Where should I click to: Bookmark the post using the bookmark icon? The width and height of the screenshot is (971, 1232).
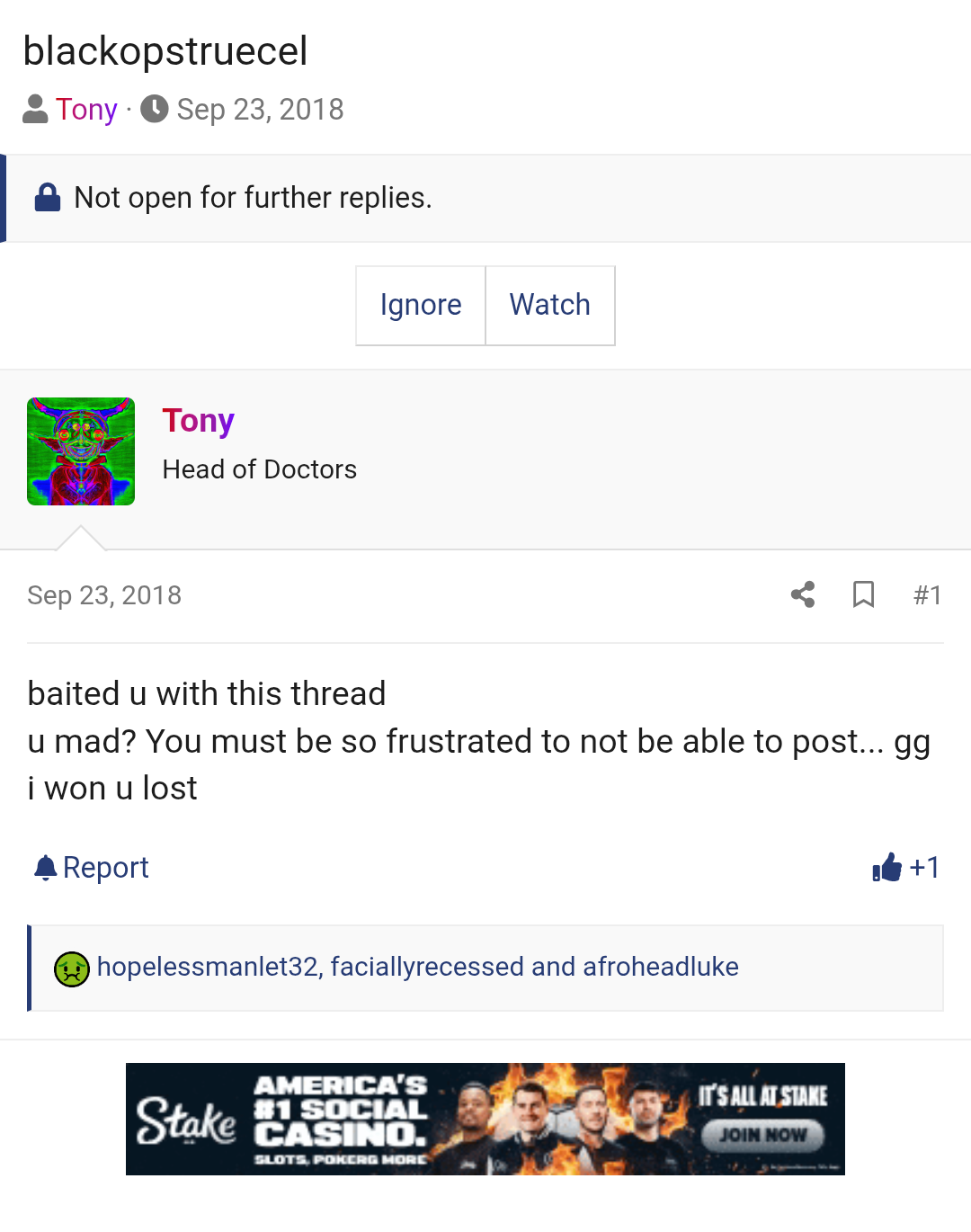click(x=863, y=594)
